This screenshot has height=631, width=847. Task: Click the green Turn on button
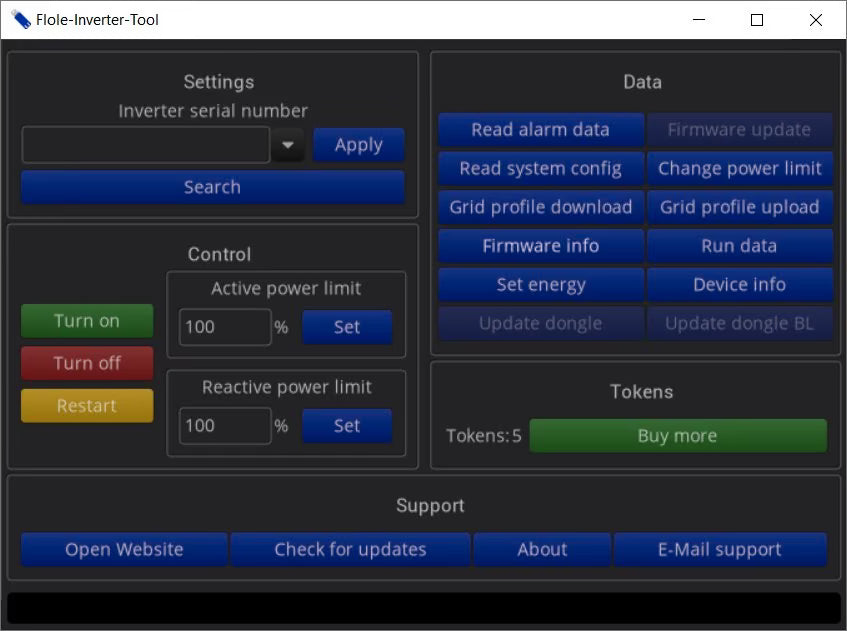pos(87,321)
